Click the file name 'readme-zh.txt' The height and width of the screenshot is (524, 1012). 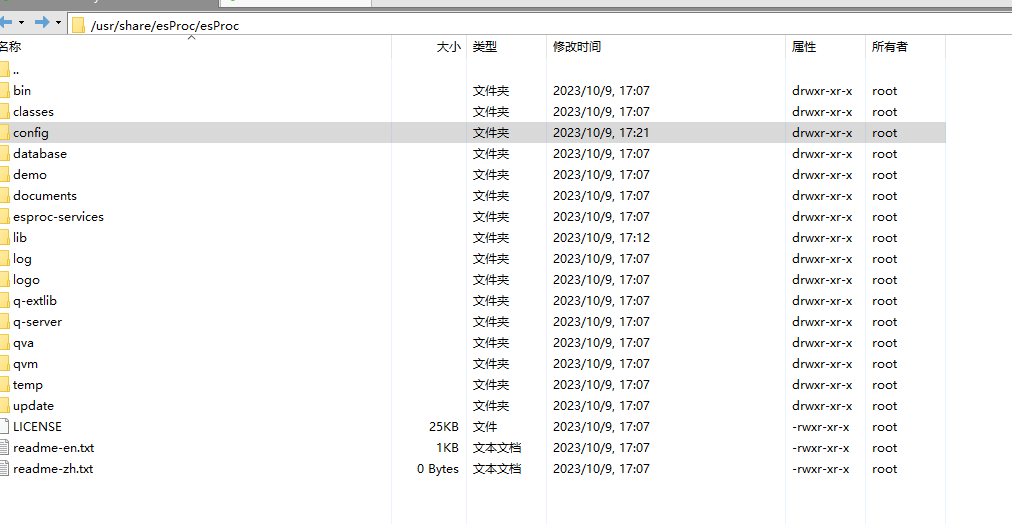pos(53,469)
